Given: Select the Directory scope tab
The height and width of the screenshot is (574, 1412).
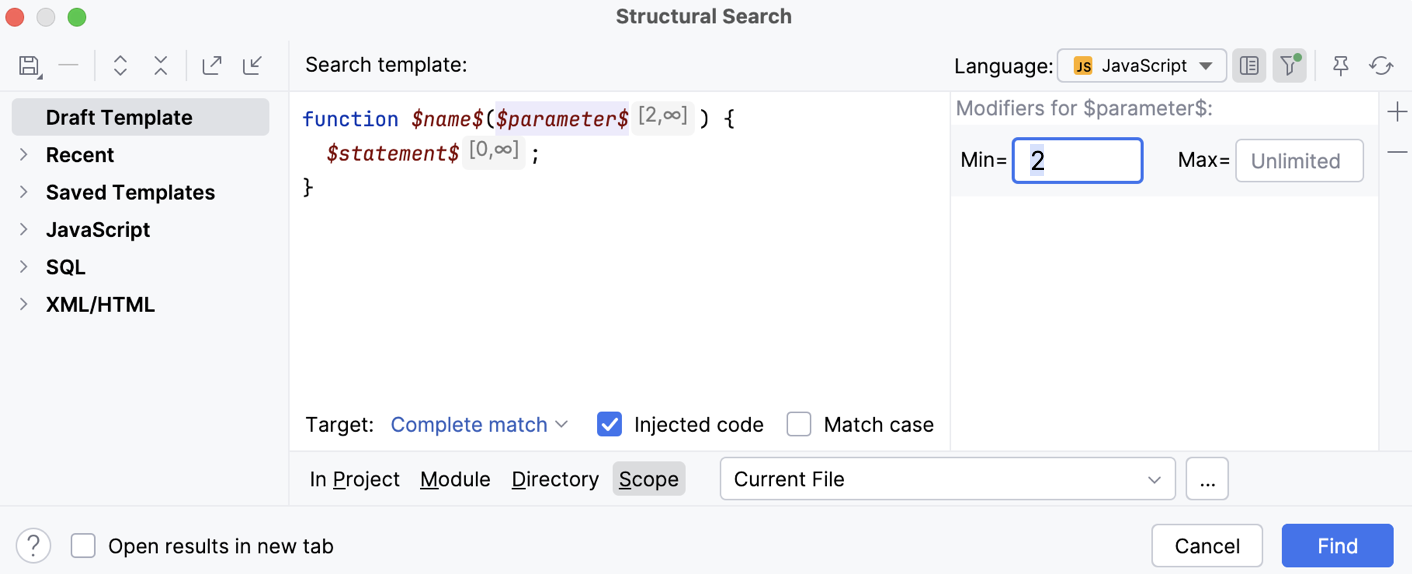Looking at the screenshot, I should coord(555,480).
